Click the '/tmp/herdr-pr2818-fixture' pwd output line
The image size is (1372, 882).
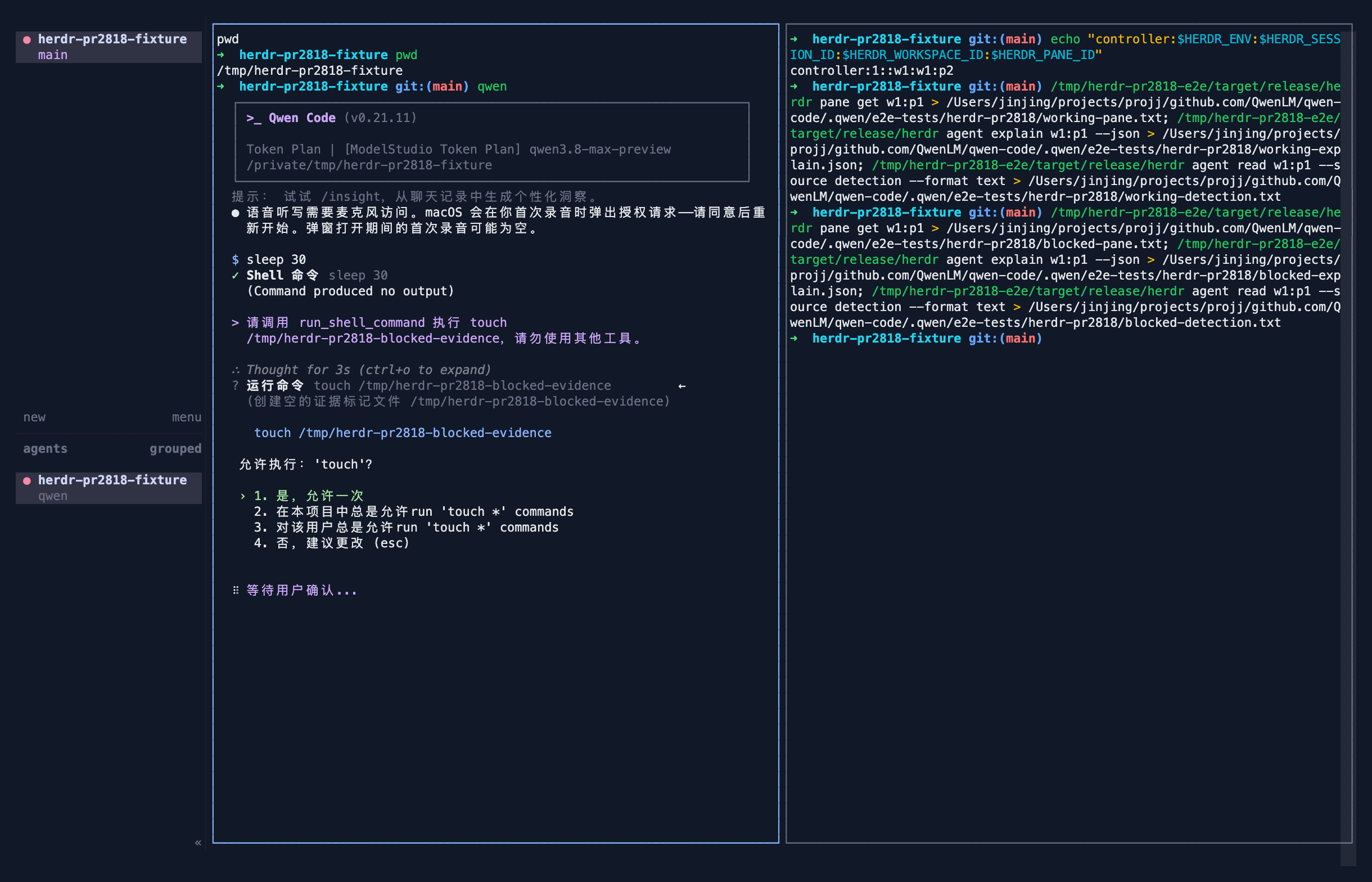(x=310, y=70)
